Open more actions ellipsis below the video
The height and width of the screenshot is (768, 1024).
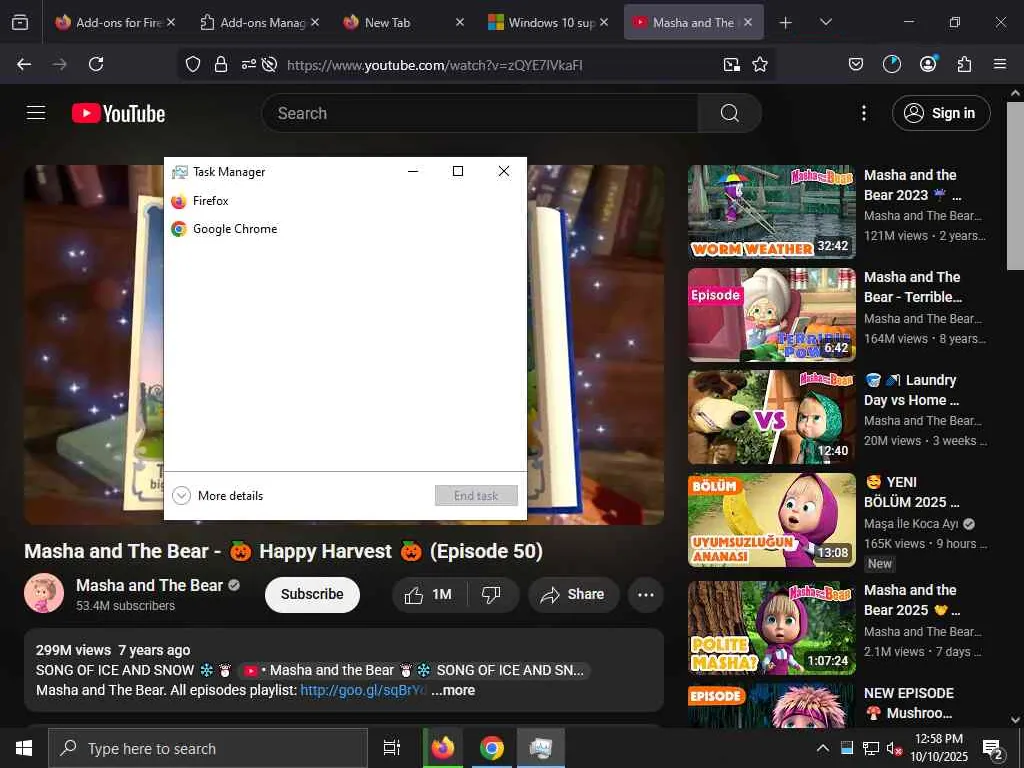coord(645,594)
